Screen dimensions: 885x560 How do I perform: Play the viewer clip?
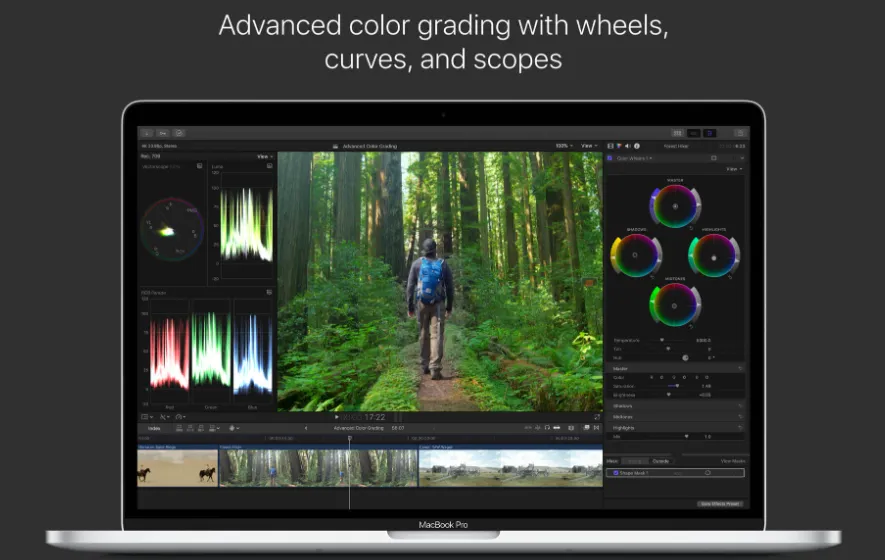point(337,417)
